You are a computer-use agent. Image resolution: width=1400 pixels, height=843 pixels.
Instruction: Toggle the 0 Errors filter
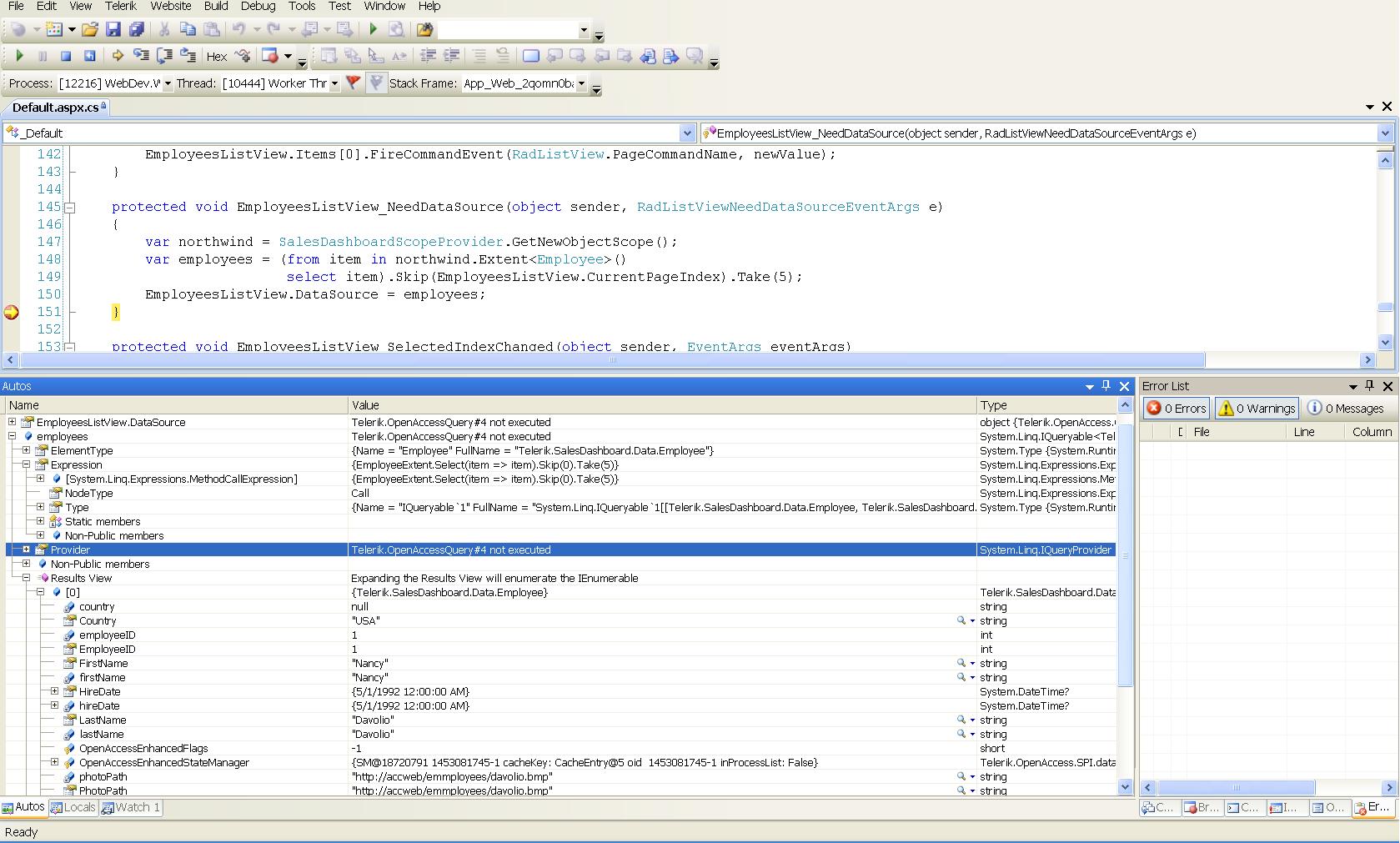(x=1177, y=409)
